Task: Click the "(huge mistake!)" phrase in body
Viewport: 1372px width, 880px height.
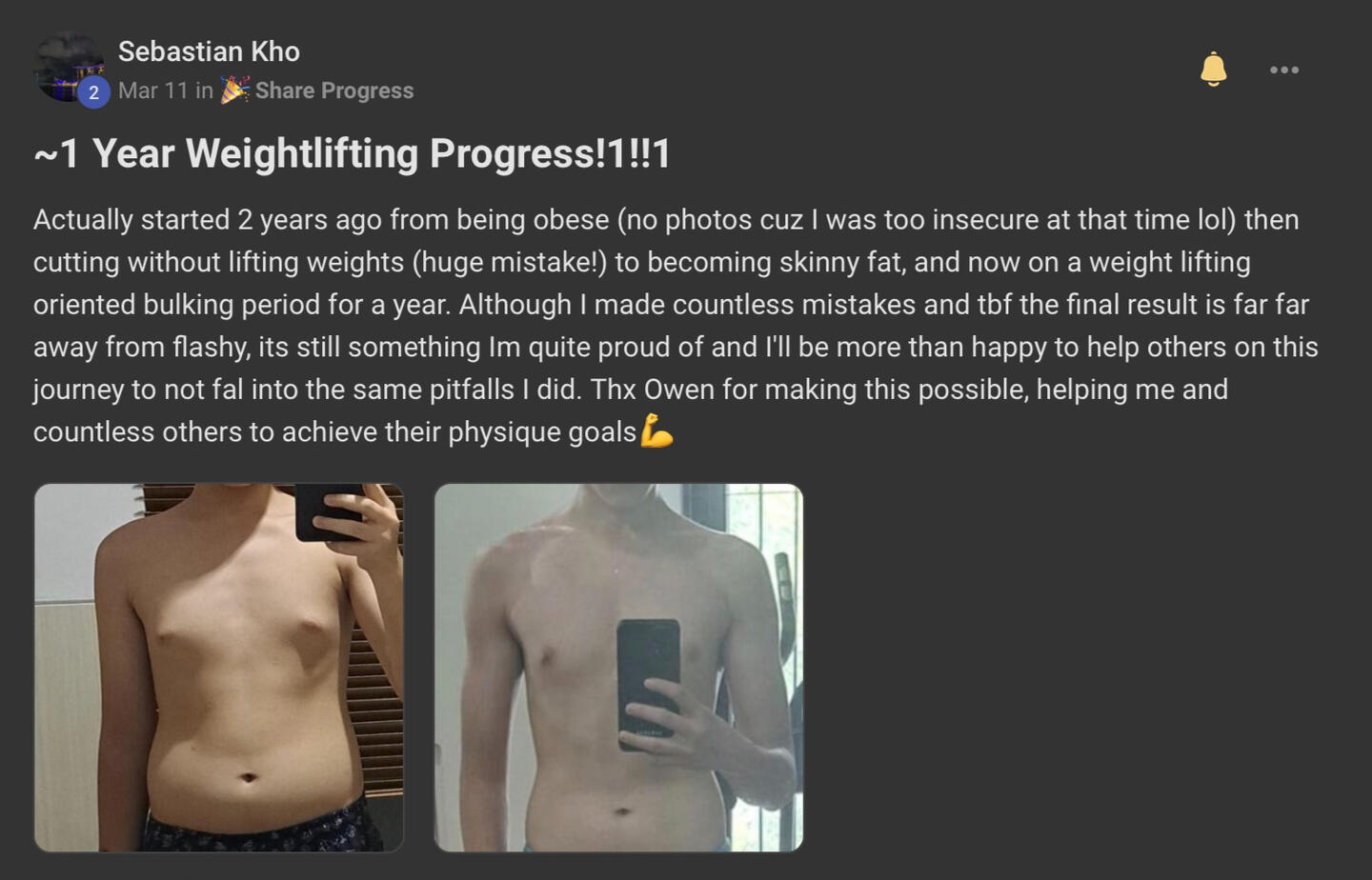Action: click(x=509, y=262)
